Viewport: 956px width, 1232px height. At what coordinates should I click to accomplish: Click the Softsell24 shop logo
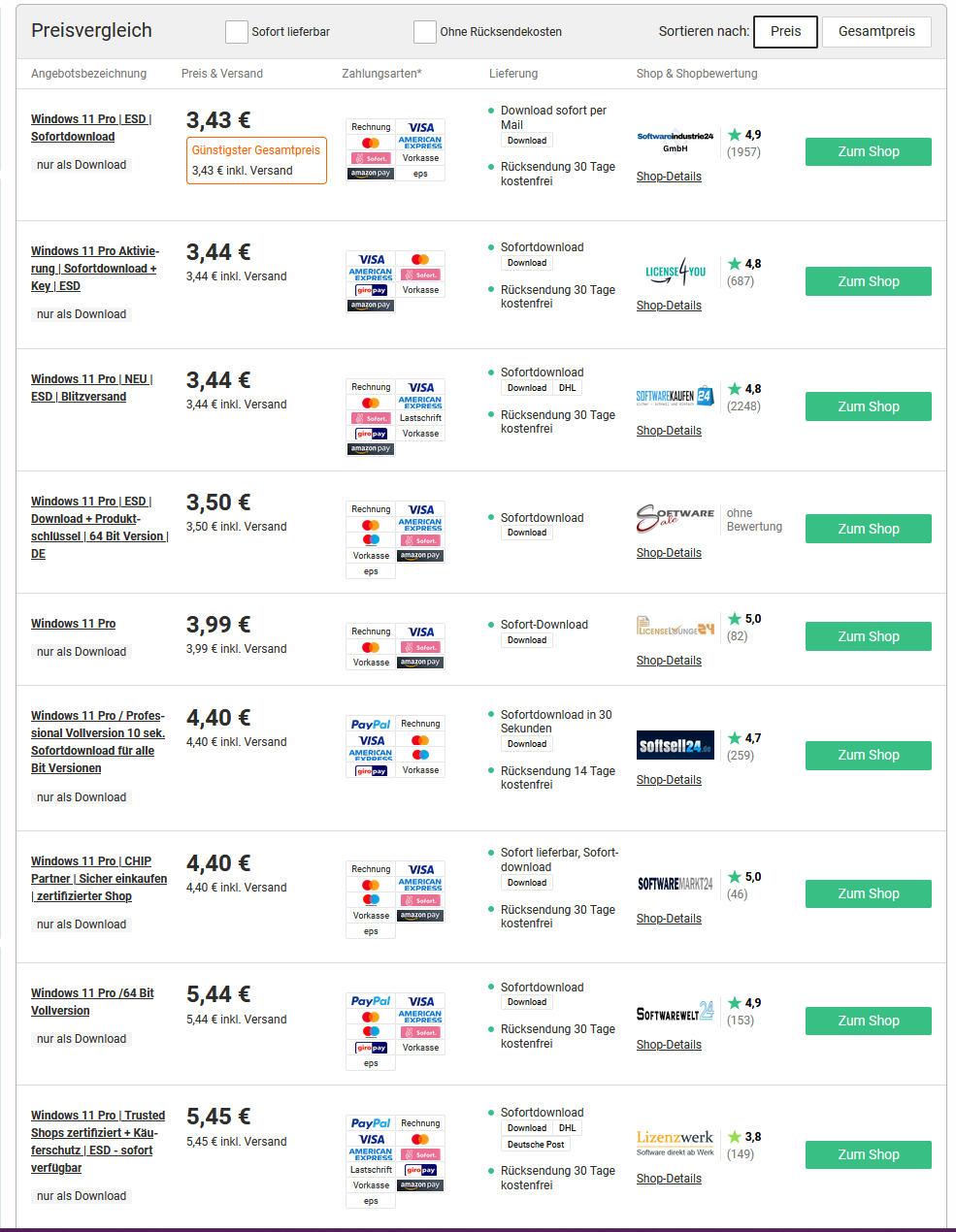[676, 745]
